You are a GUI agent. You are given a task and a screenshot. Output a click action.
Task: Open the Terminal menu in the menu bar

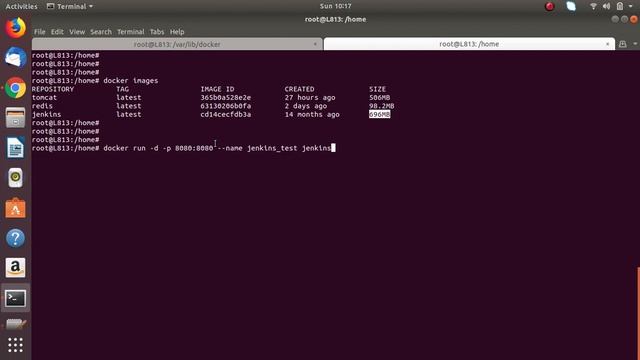coord(131,32)
